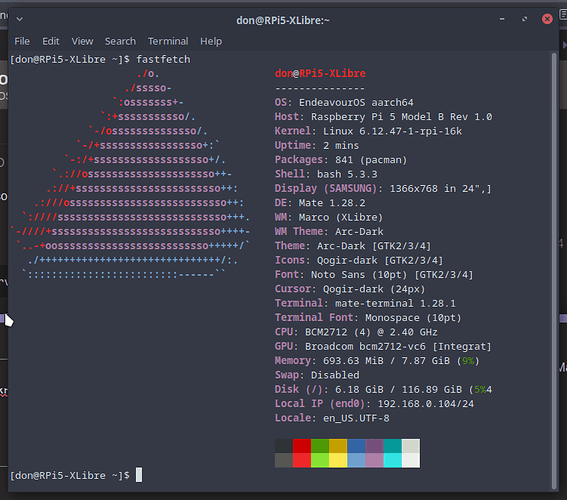
Task: Click Swap value 'Disabled'
Action: (x=335, y=375)
